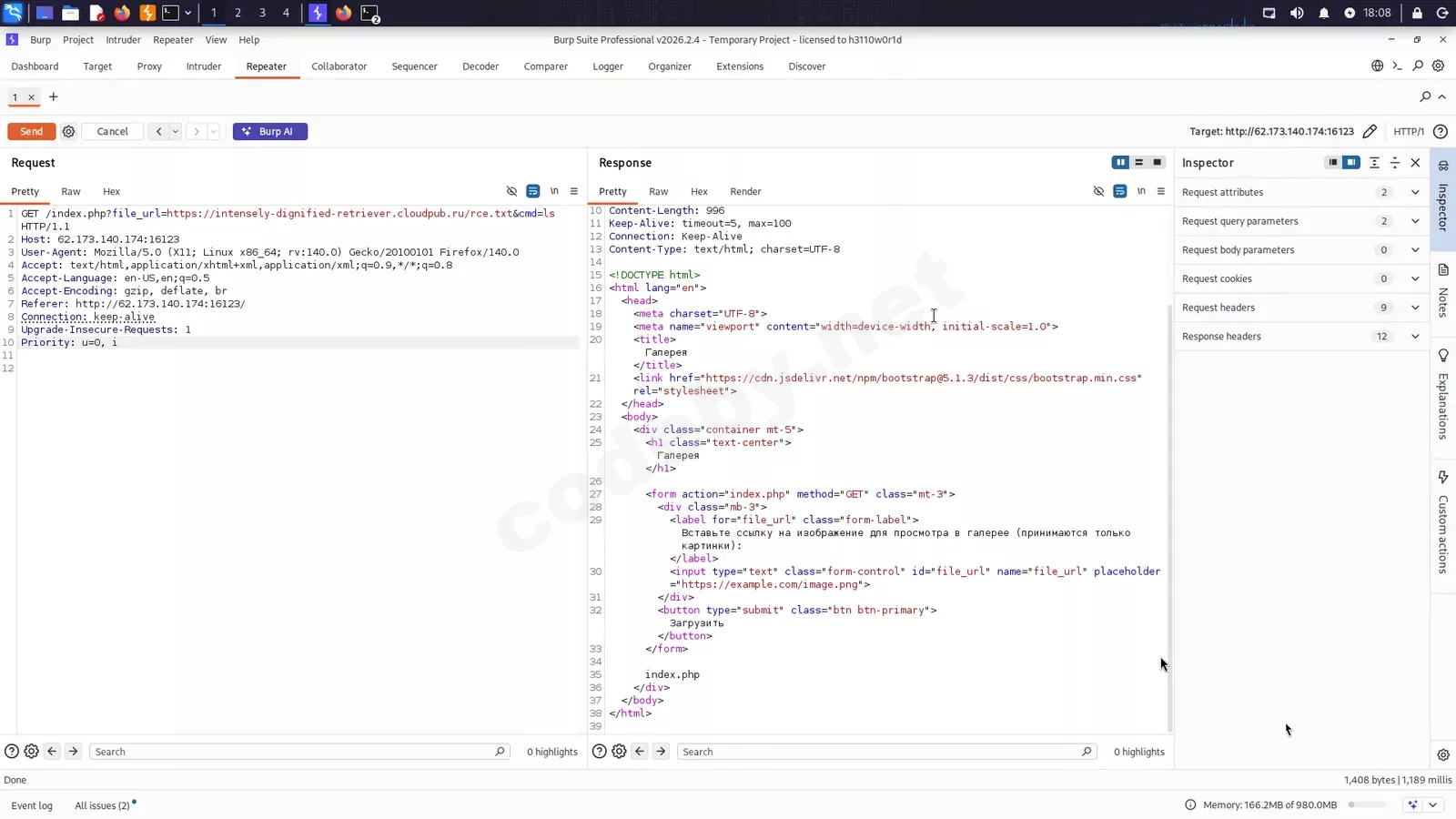The height and width of the screenshot is (819, 1456).
Task: Open Request search help question mark icon
Action: pyautogui.click(x=12, y=752)
